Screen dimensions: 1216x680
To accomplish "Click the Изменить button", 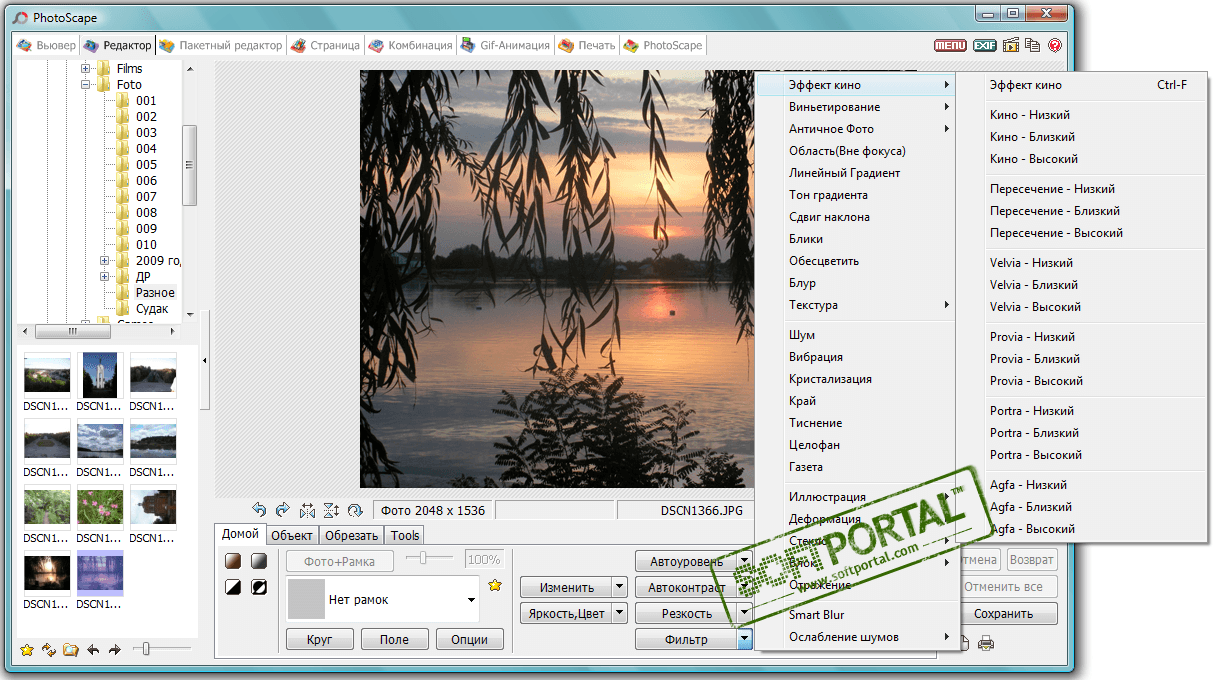I will pyautogui.click(x=566, y=587).
